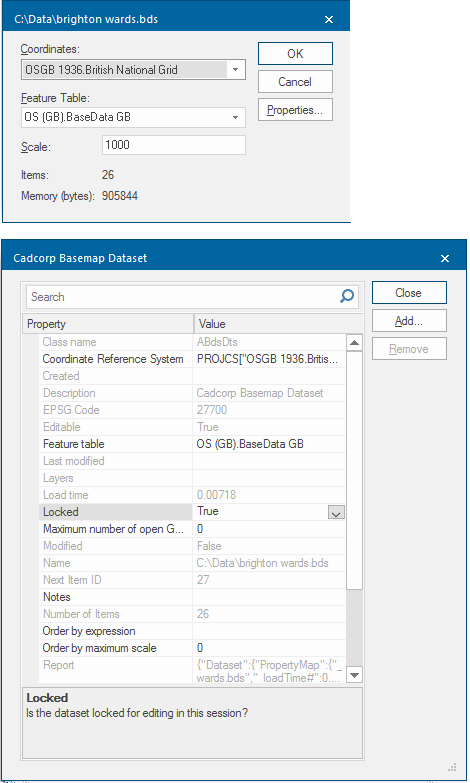Expand the Locked value dropdown arrow
The image size is (470, 783).
(336, 512)
